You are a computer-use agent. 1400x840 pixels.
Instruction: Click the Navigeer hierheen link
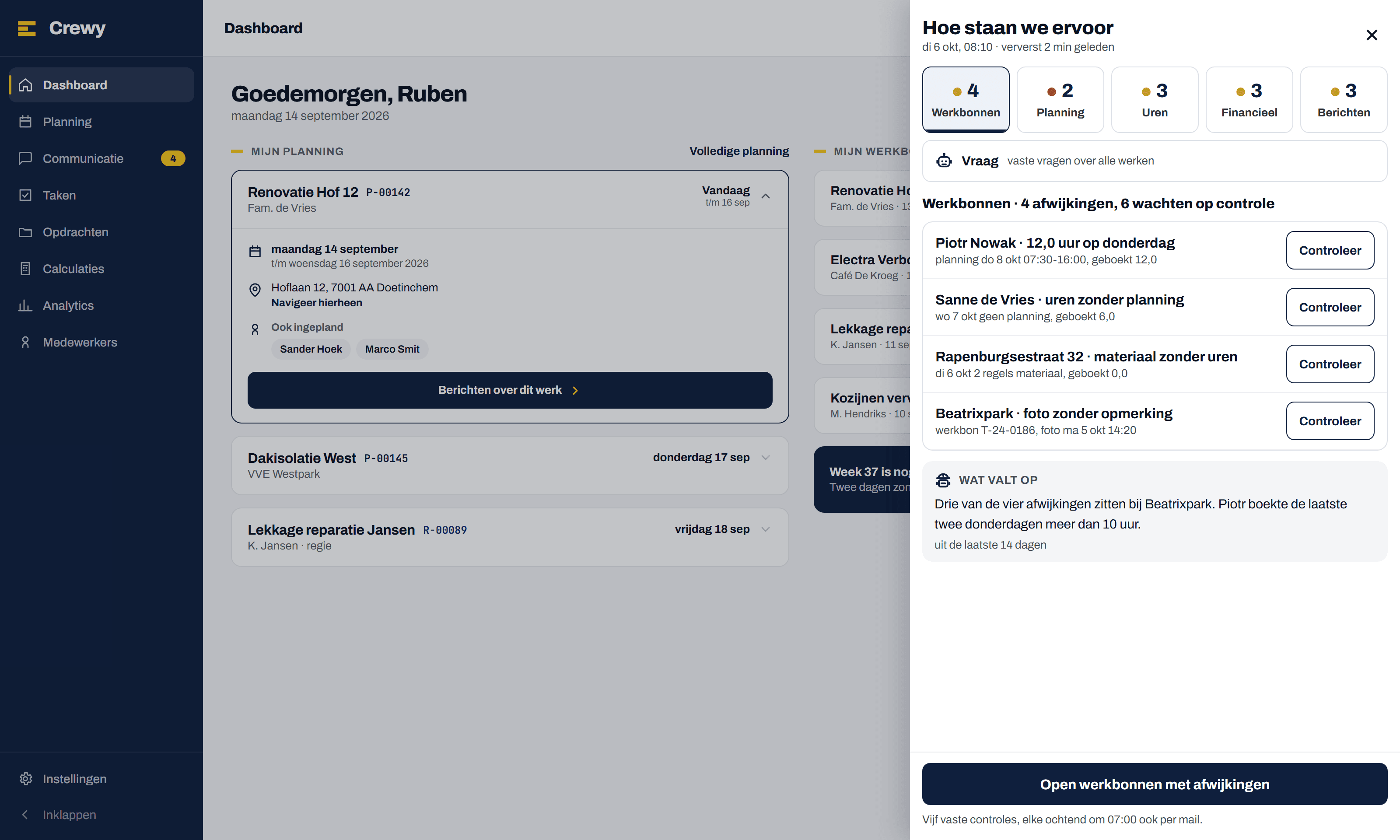coord(317,303)
